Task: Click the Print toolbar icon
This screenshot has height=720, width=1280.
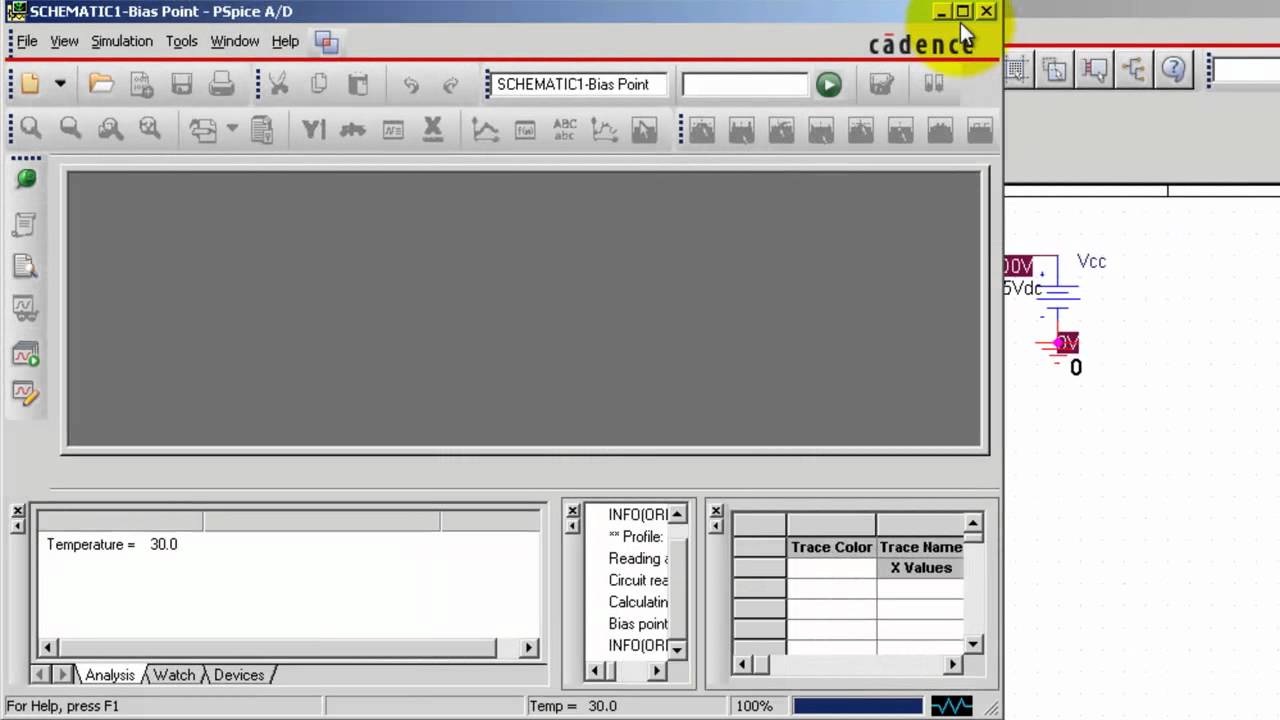Action: [x=222, y=84]
